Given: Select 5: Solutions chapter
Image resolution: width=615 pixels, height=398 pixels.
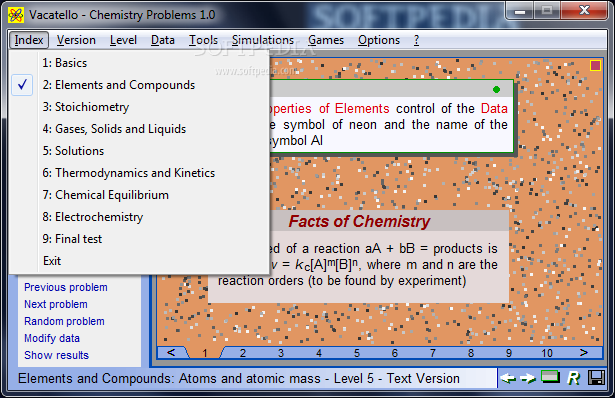Looking at the screenshot, I should 139,151.
